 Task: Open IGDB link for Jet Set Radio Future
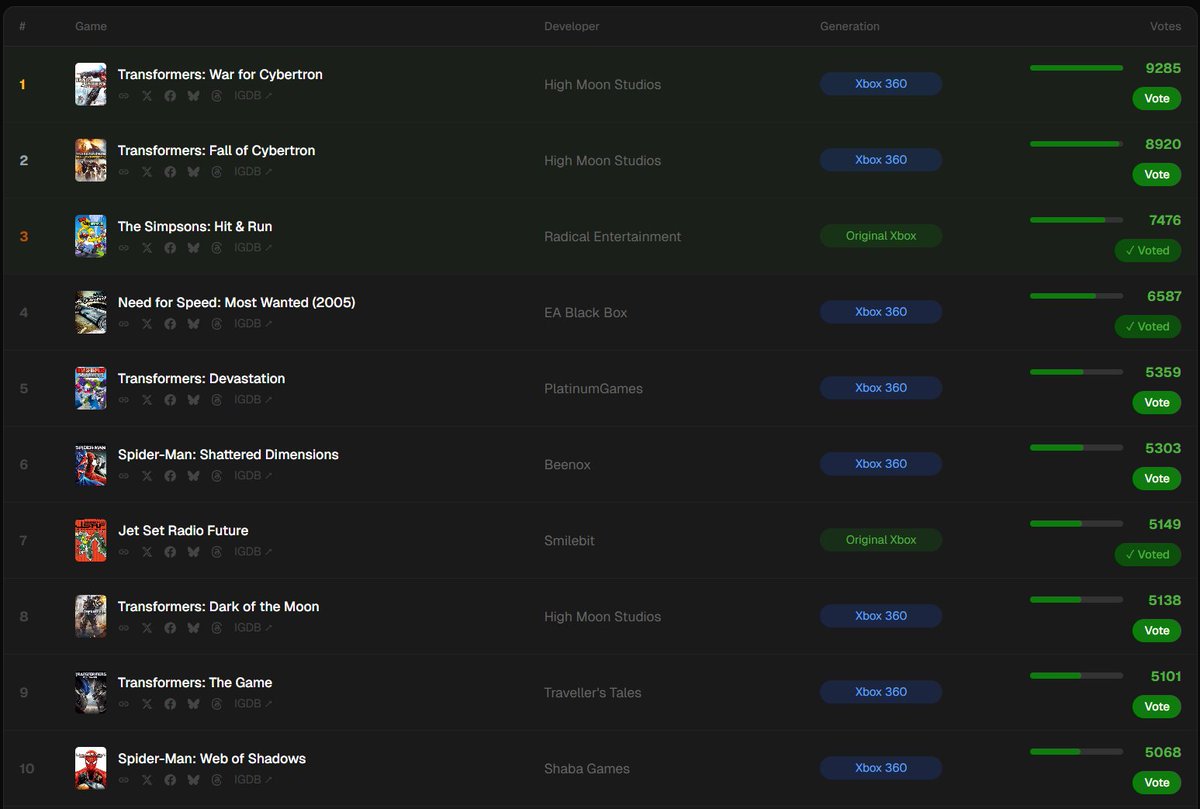253,552
